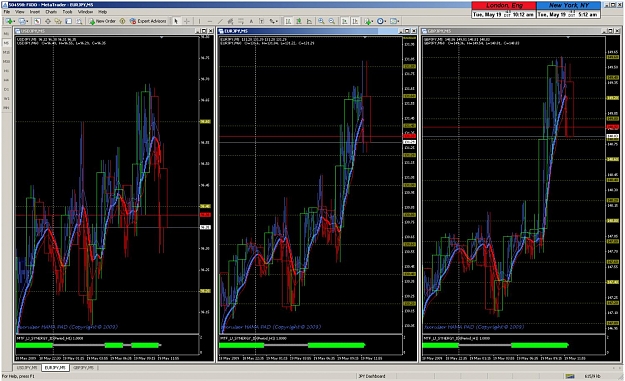Viewport: 625px width, 381px height.
Task: Open the Strategy Tester icon
Action: pos(79,21)
